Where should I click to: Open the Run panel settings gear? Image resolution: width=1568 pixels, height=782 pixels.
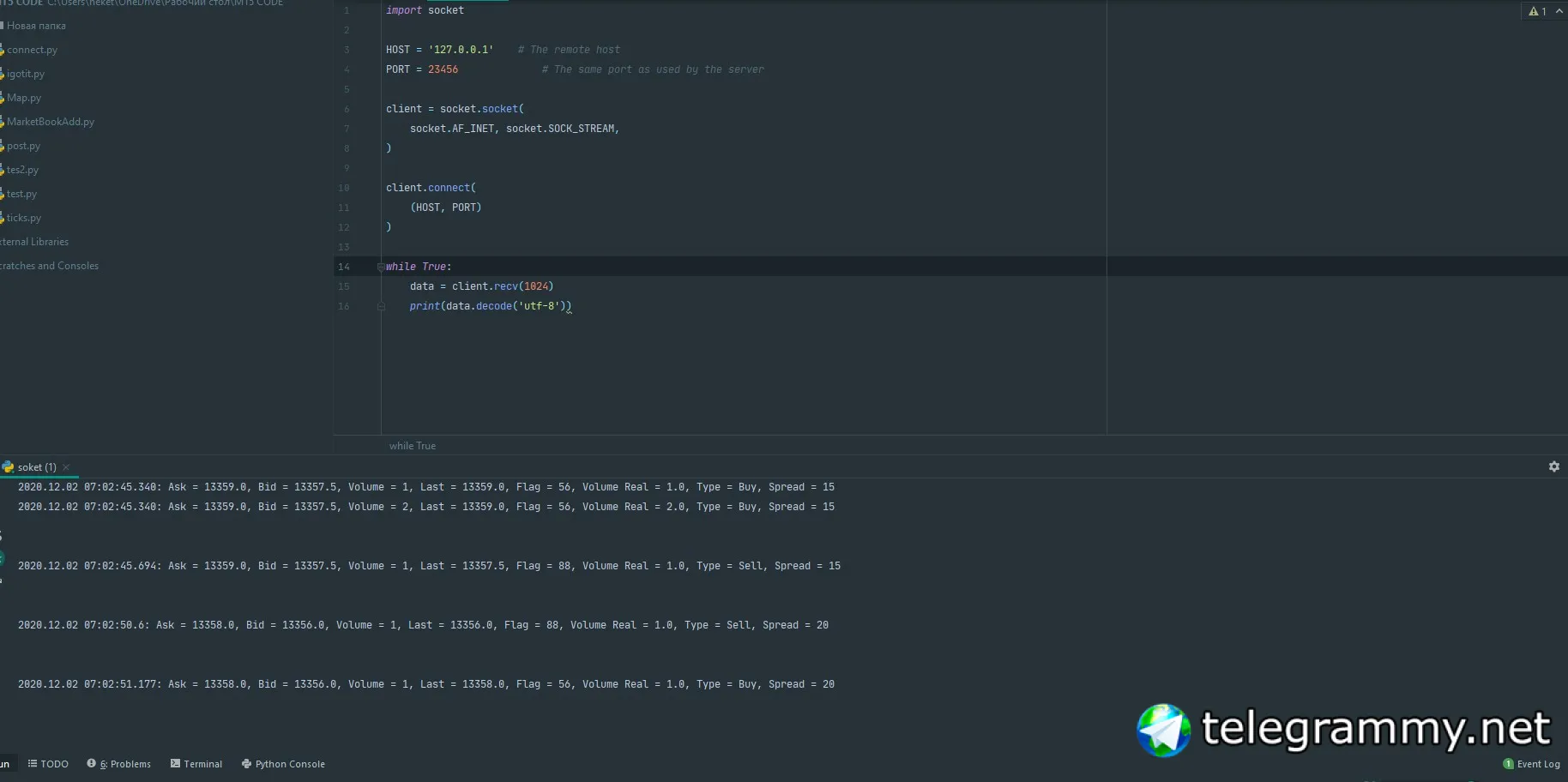coord(1553,466)
